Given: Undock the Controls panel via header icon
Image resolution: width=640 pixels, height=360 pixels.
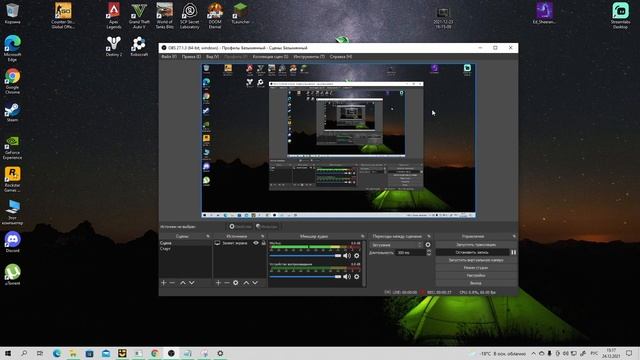Looking at the screenshot, I should point(514,236).
